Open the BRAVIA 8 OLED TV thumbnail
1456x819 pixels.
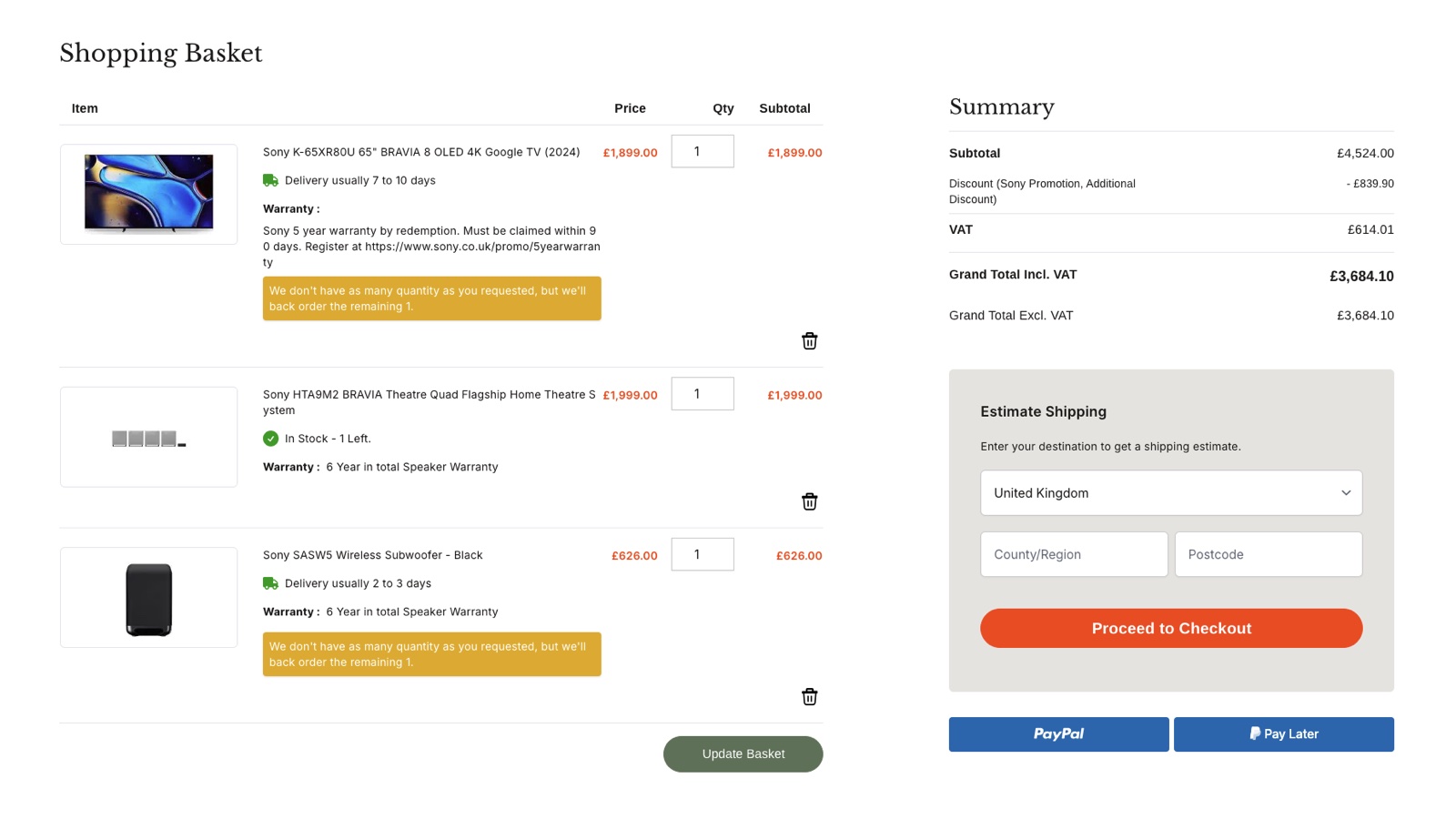tap(149, 194)
